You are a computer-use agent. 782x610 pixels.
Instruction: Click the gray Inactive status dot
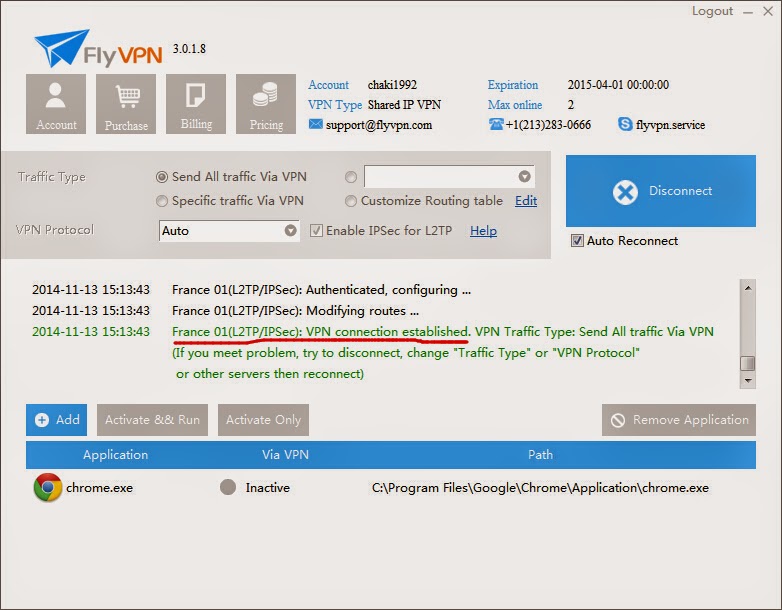[228, 487]
